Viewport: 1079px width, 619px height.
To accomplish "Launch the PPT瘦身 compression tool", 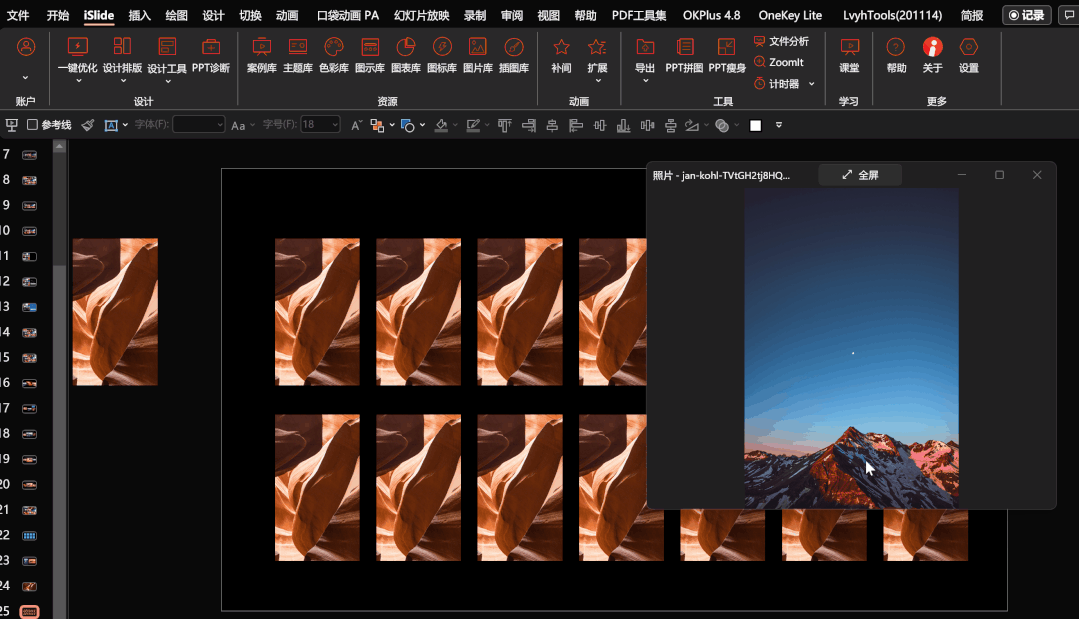I will pos(727,54).
